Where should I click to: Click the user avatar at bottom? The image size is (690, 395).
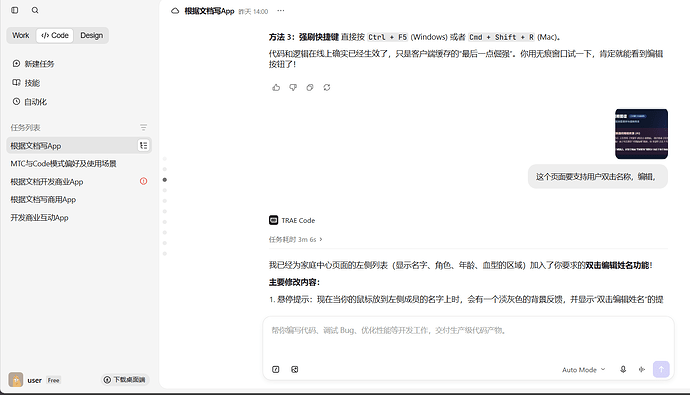click(16, 380)
